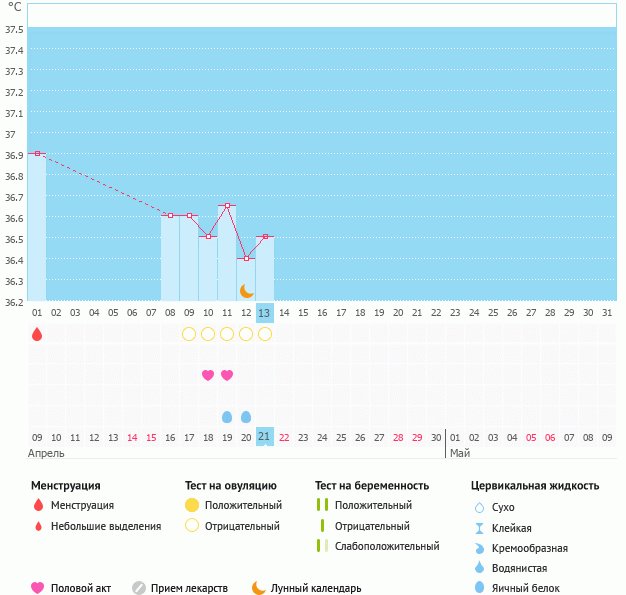Click negative ovulation test circle on day 13

click(265, 334)
